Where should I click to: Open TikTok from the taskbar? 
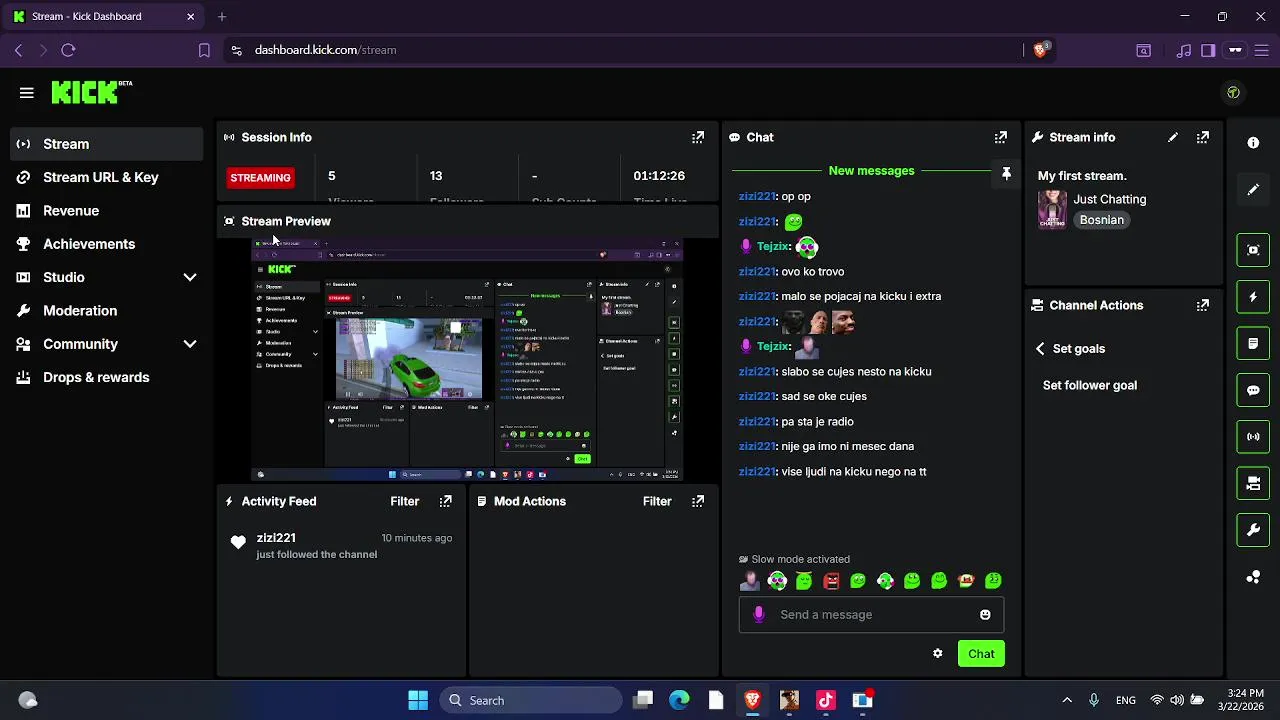click(x=826, y=700)
